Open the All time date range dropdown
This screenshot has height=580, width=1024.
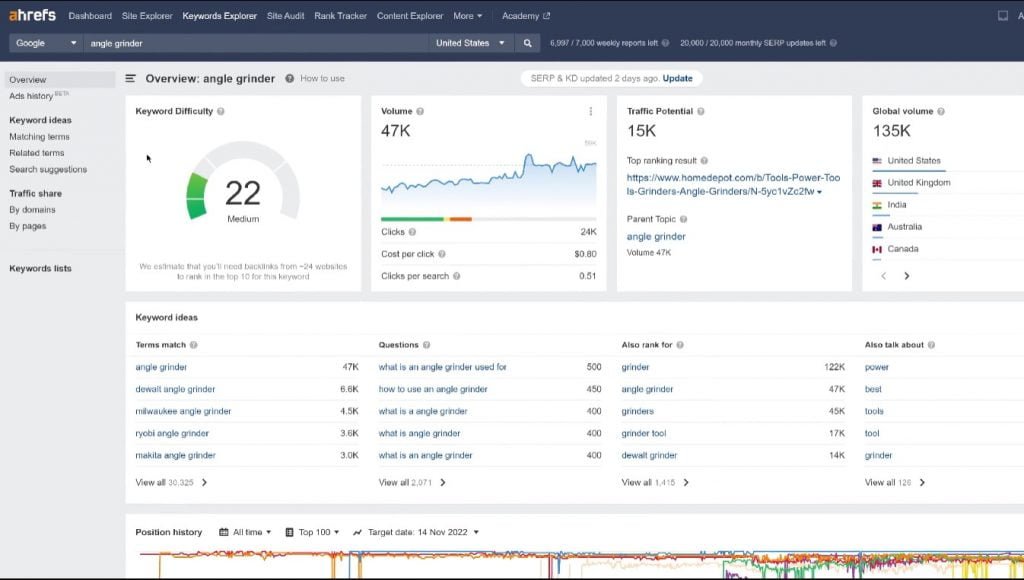pos(245,532)
